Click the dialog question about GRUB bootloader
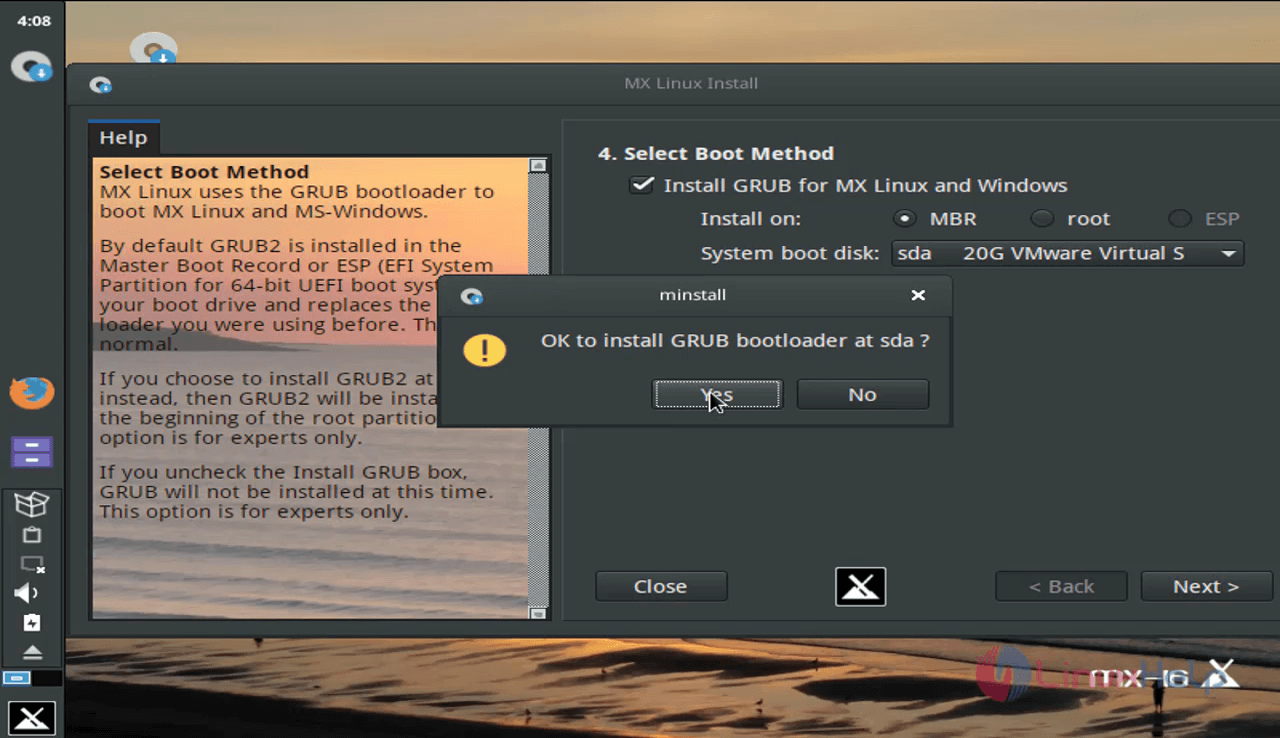The height and width of the screenshot is (738, 1280). coord(735,340)
